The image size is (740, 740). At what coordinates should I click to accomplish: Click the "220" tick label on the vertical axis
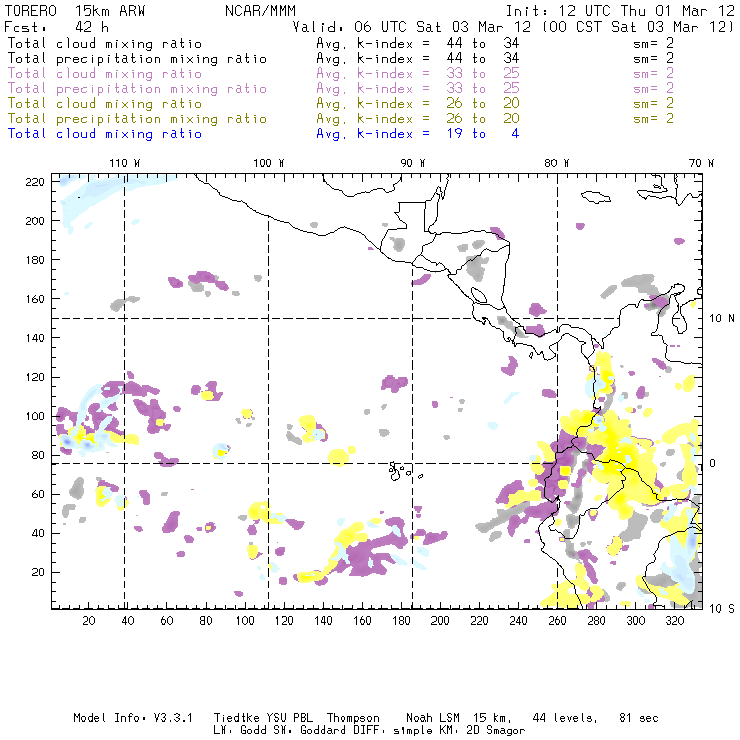pos(35,182)
